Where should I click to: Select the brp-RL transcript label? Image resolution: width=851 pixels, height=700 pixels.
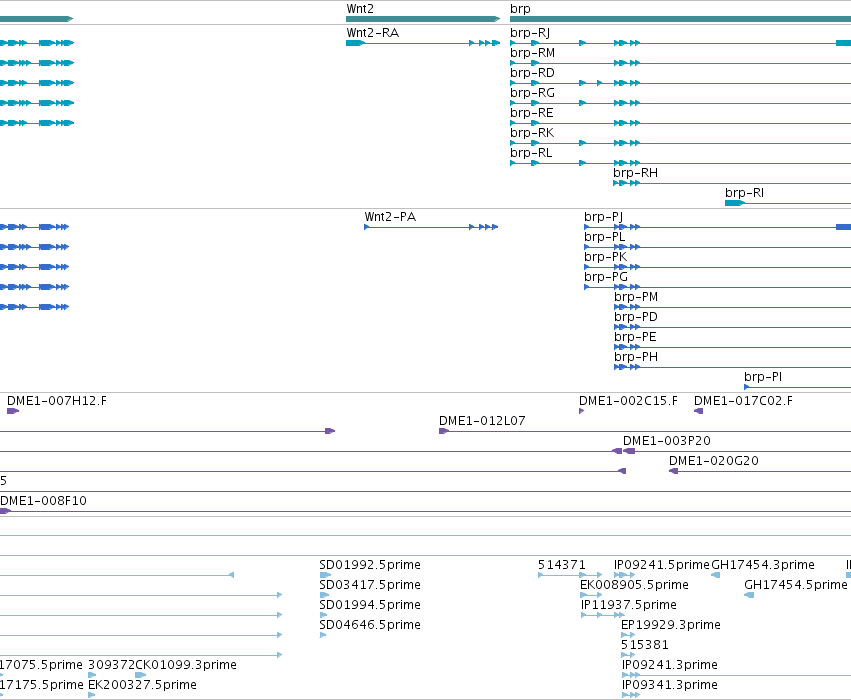531,153
